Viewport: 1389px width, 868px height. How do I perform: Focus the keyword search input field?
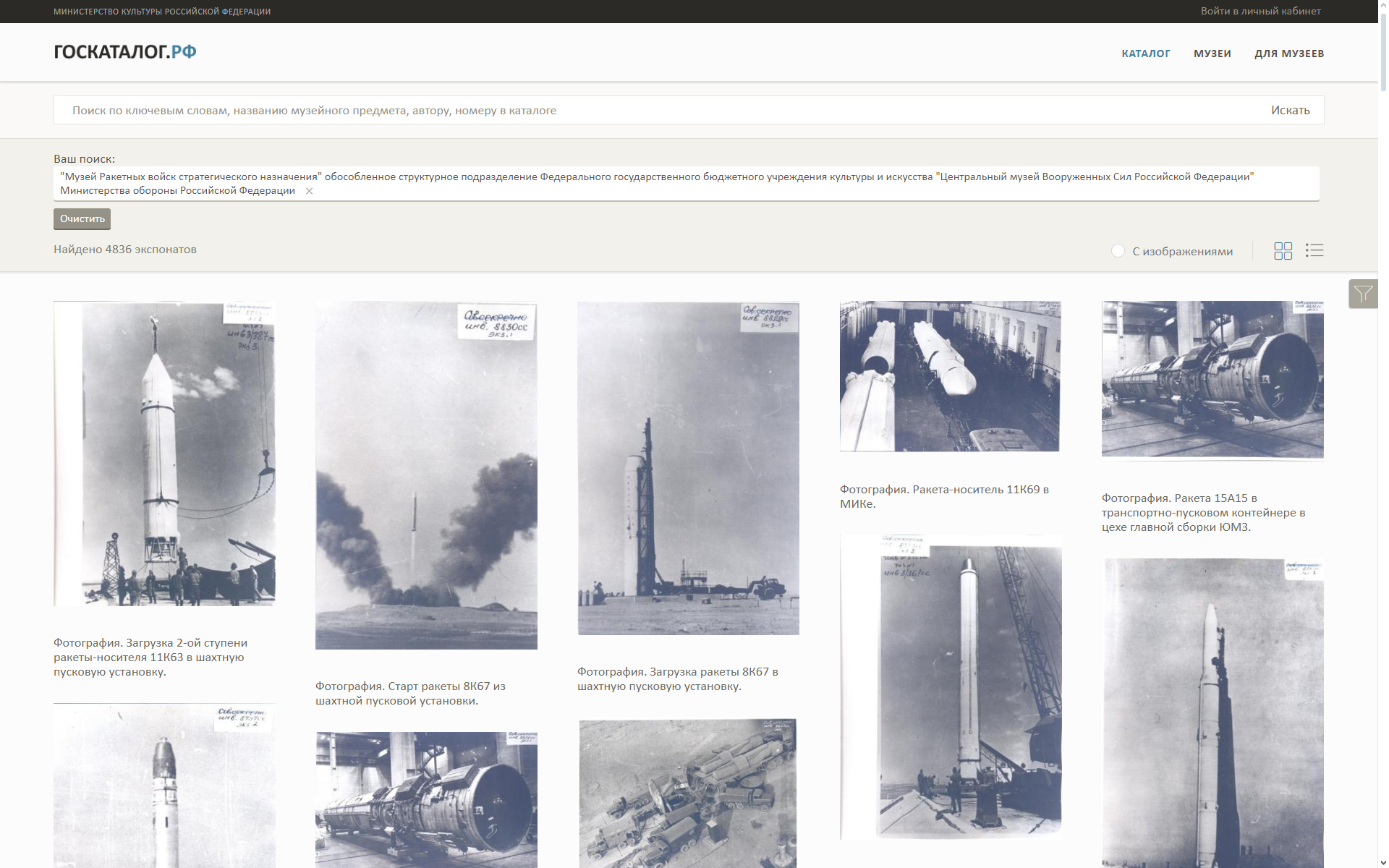(651, 110)
